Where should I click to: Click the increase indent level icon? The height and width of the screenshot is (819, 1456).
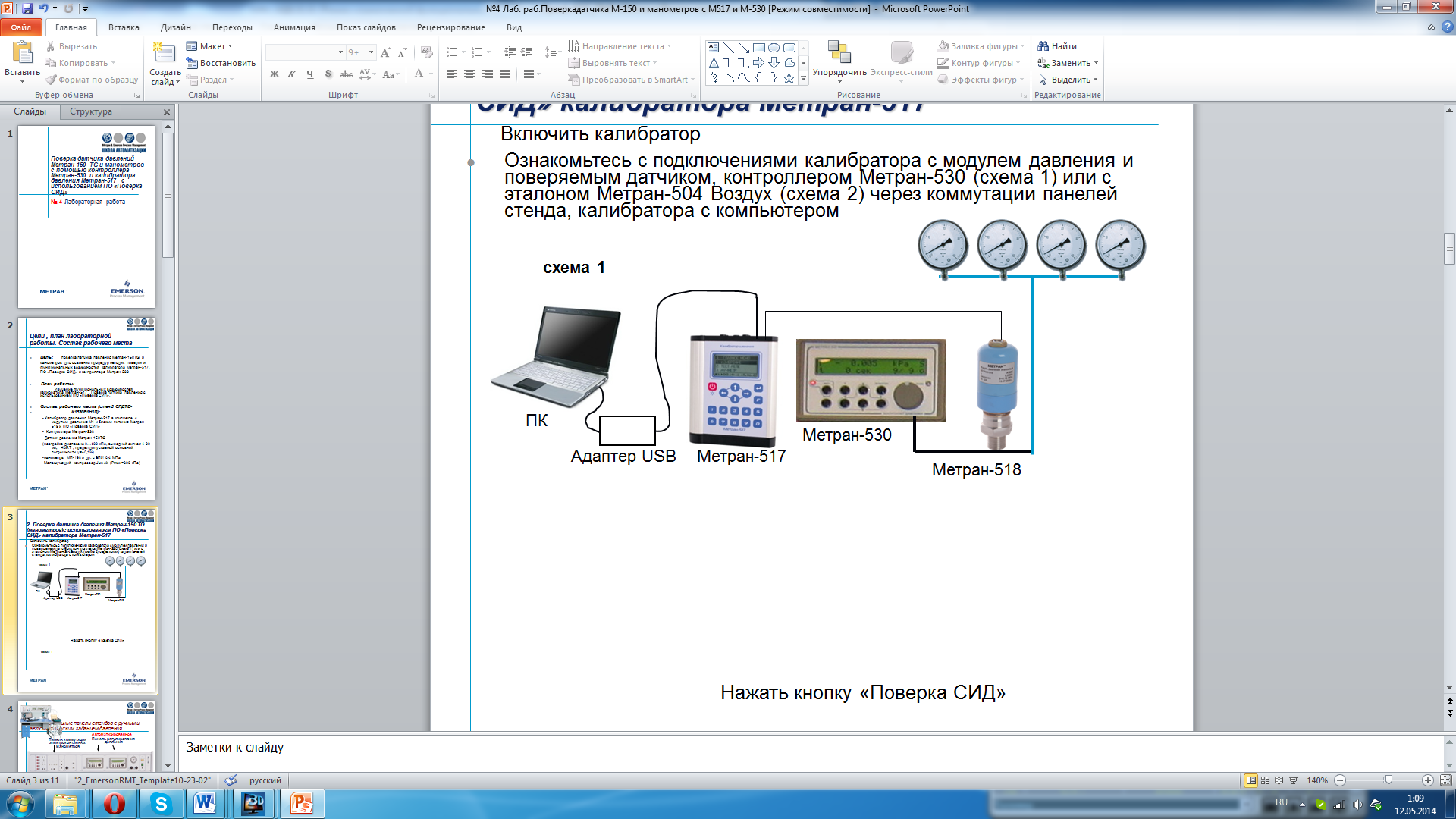click(x=527, y=52)
